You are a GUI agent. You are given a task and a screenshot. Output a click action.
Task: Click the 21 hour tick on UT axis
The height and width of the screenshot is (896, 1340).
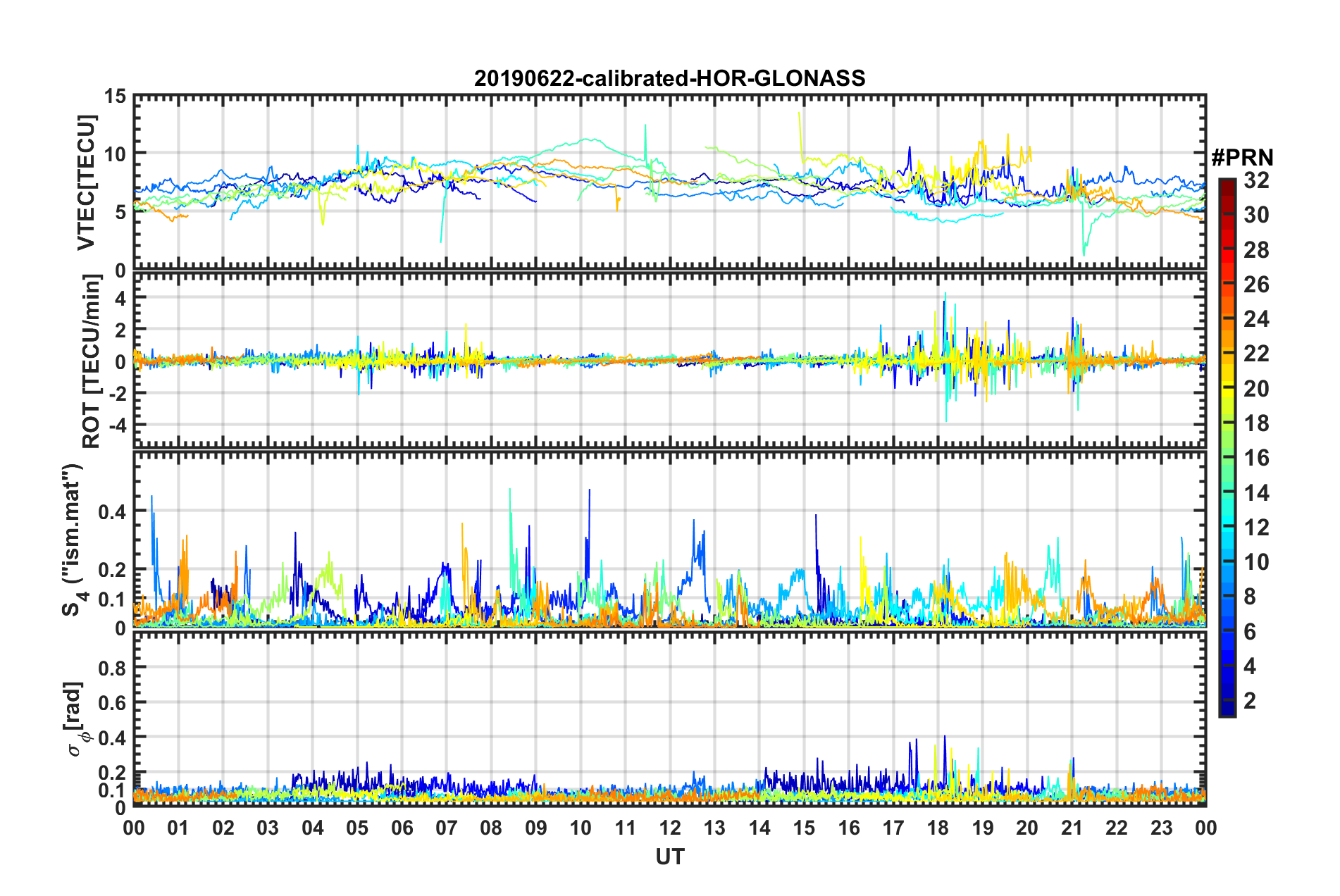(1072, 828)
